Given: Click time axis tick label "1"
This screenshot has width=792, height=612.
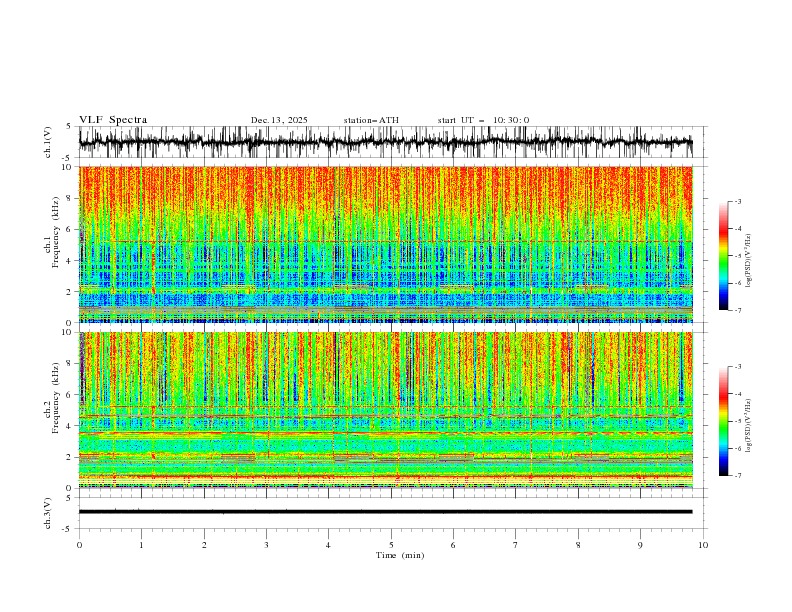Looking at the screenshot, I should 141,545.
